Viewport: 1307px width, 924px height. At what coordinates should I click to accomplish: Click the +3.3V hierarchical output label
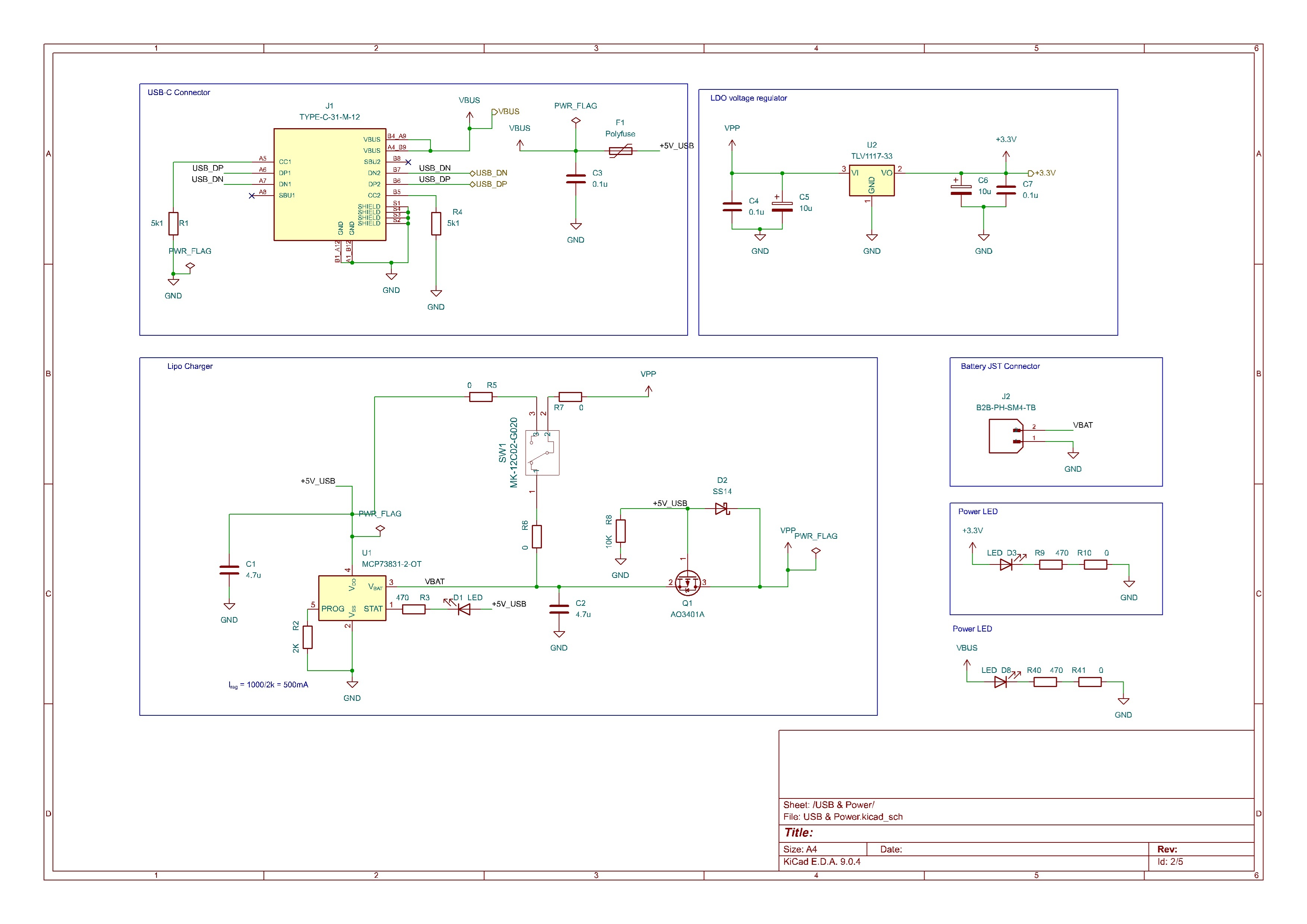coord(1042,173)
